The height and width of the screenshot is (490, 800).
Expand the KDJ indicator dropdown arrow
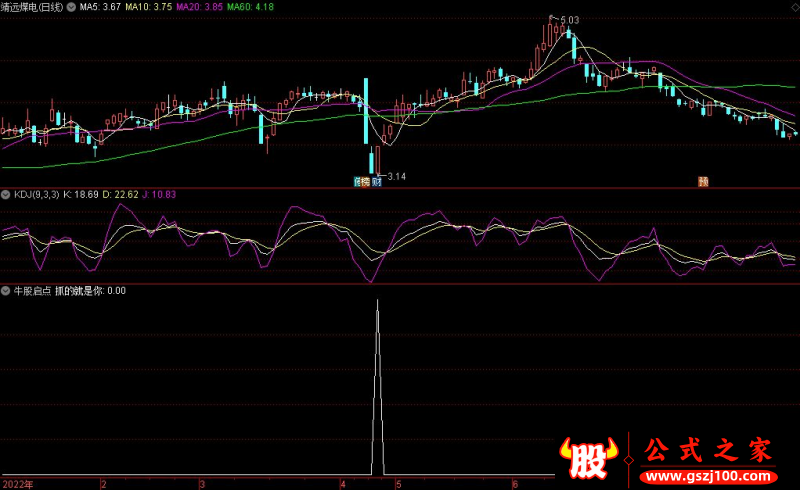(6, 194)
